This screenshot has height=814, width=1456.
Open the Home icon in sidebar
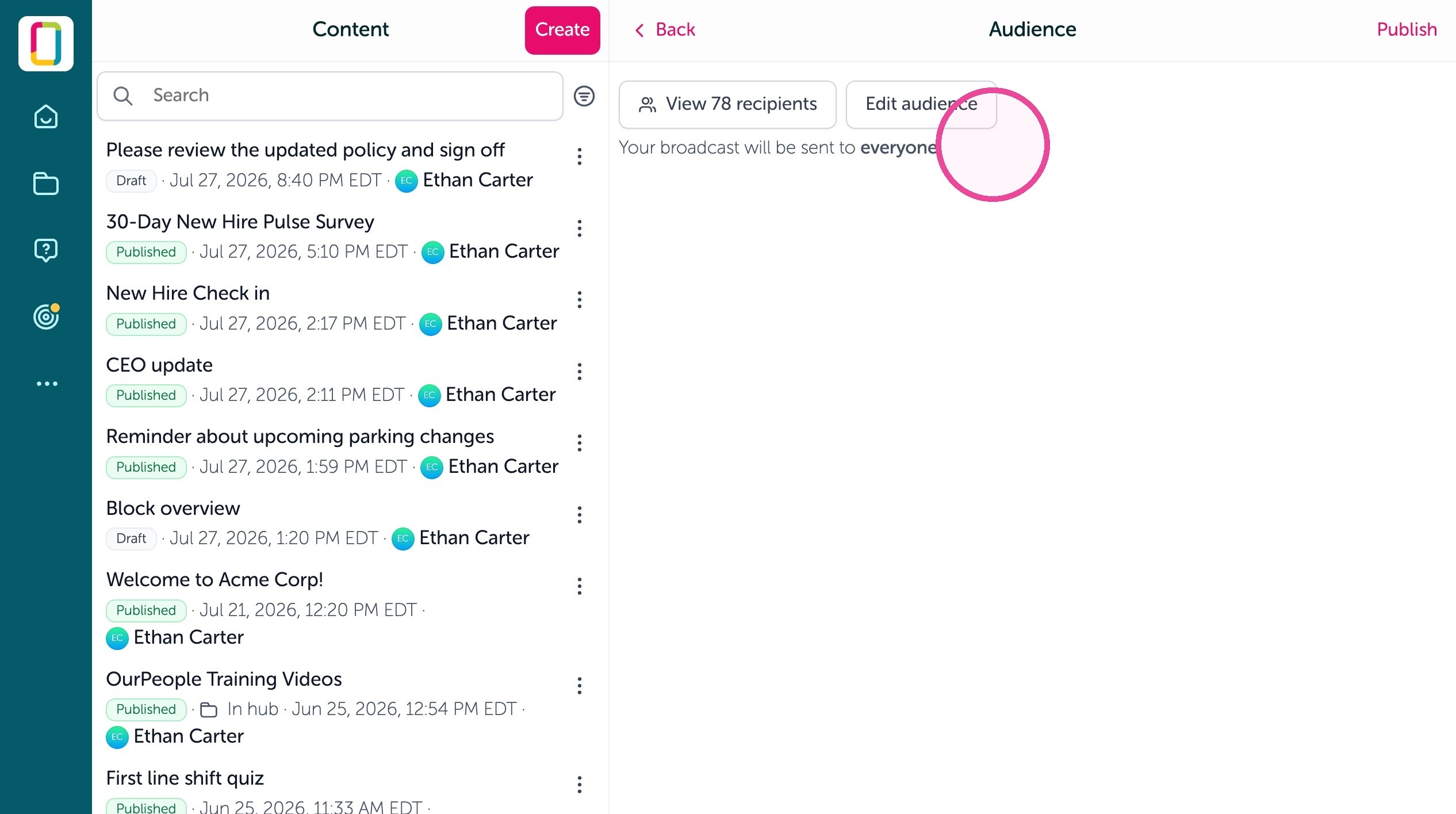(46, 117)
